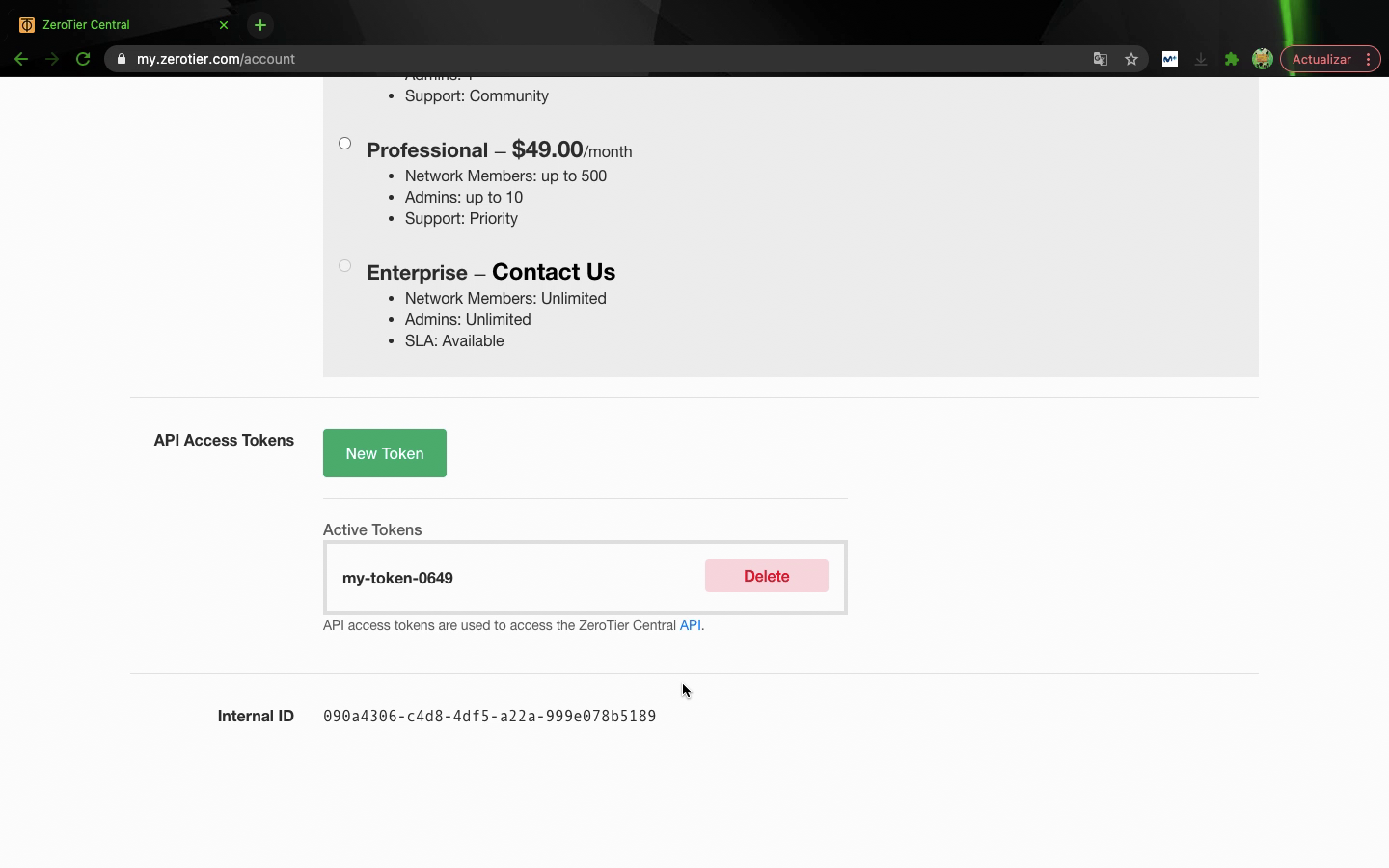Click the translate page icon
1389x868 pixels.
point(1100,59)
